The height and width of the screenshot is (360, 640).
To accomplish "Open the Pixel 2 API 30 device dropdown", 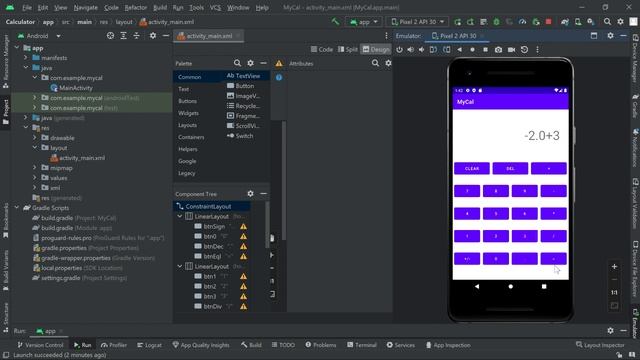I will pyautogui.click(x=417, y=22).
